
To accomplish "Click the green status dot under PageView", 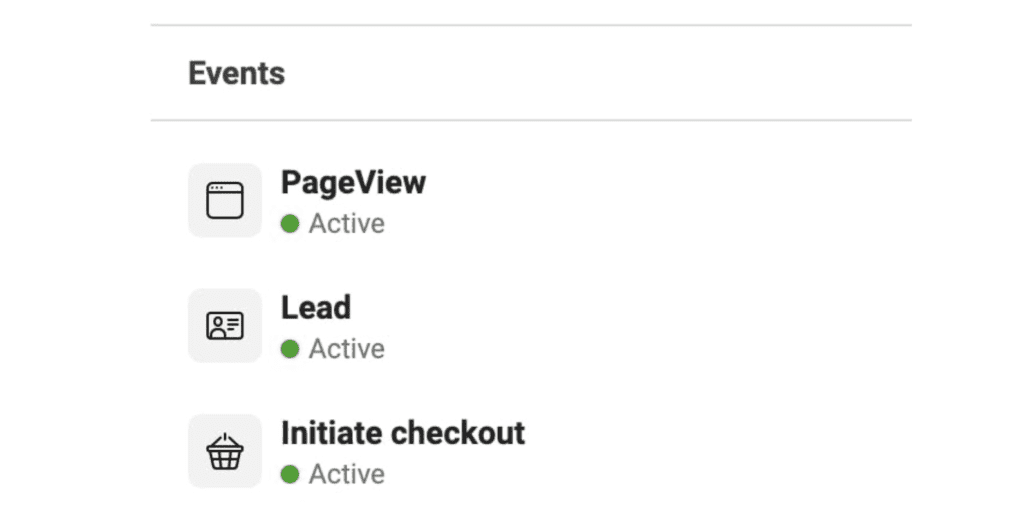I will (x=290, y=224).
